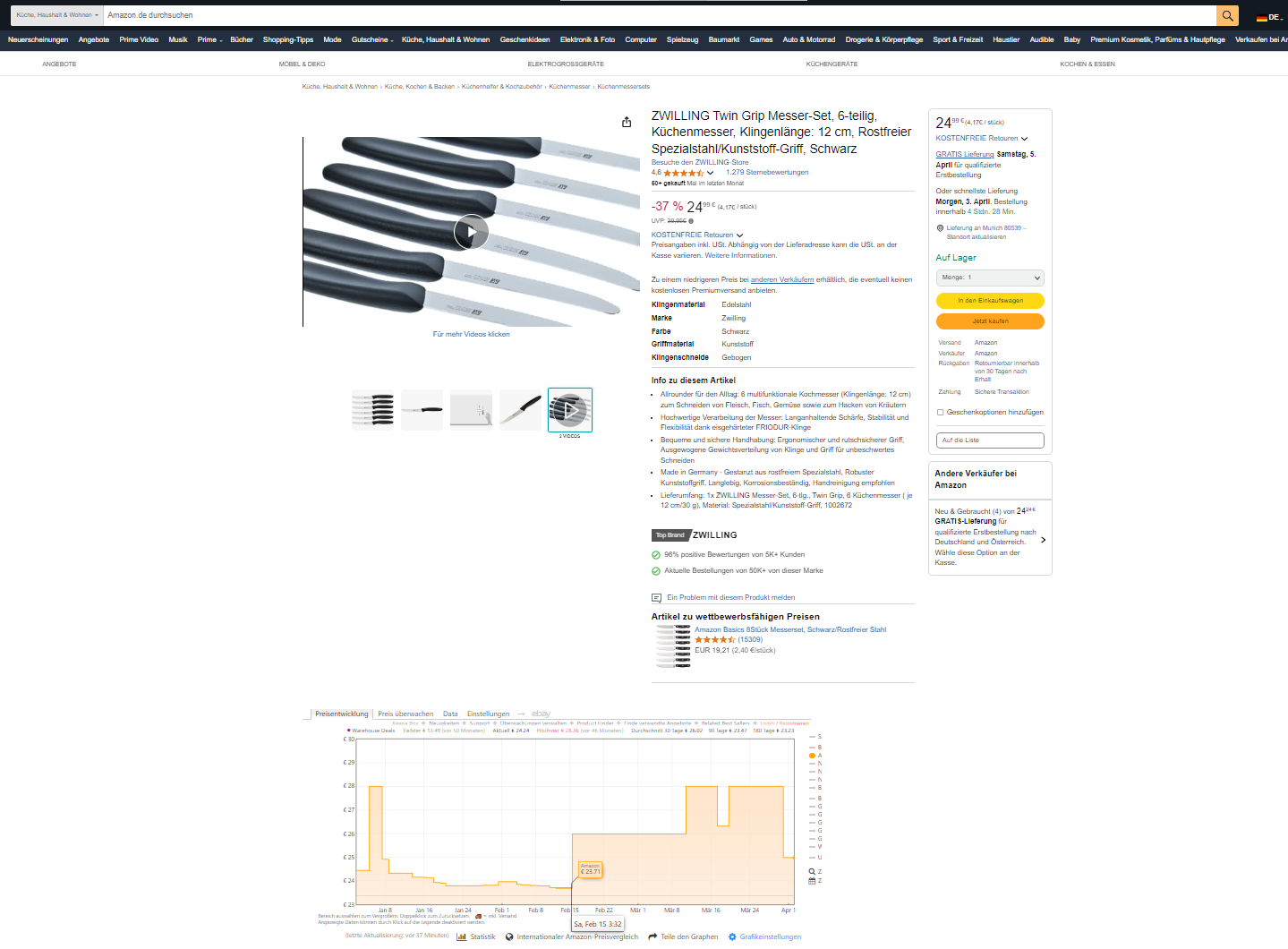Click the orange search magnifier button
This screenshot has height=949, width=1288.
1227,15
